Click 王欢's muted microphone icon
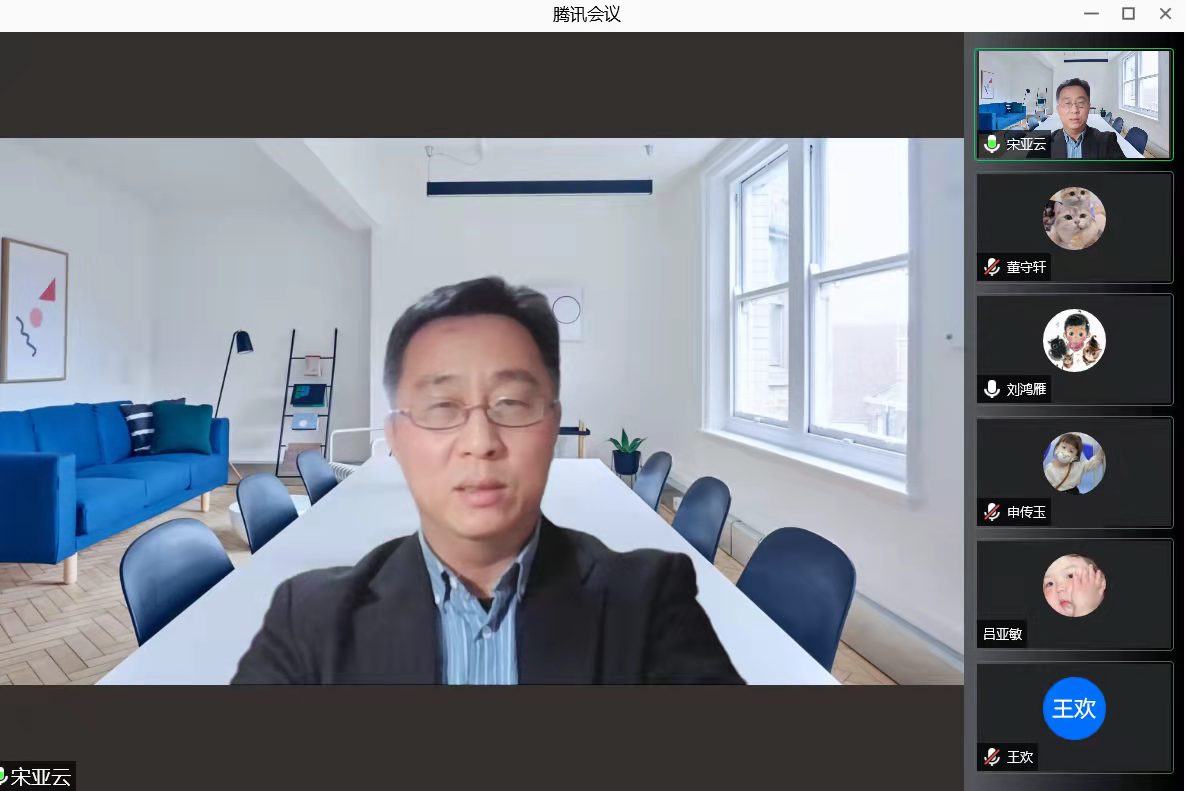1186x791 pixels. click(992, 757)
